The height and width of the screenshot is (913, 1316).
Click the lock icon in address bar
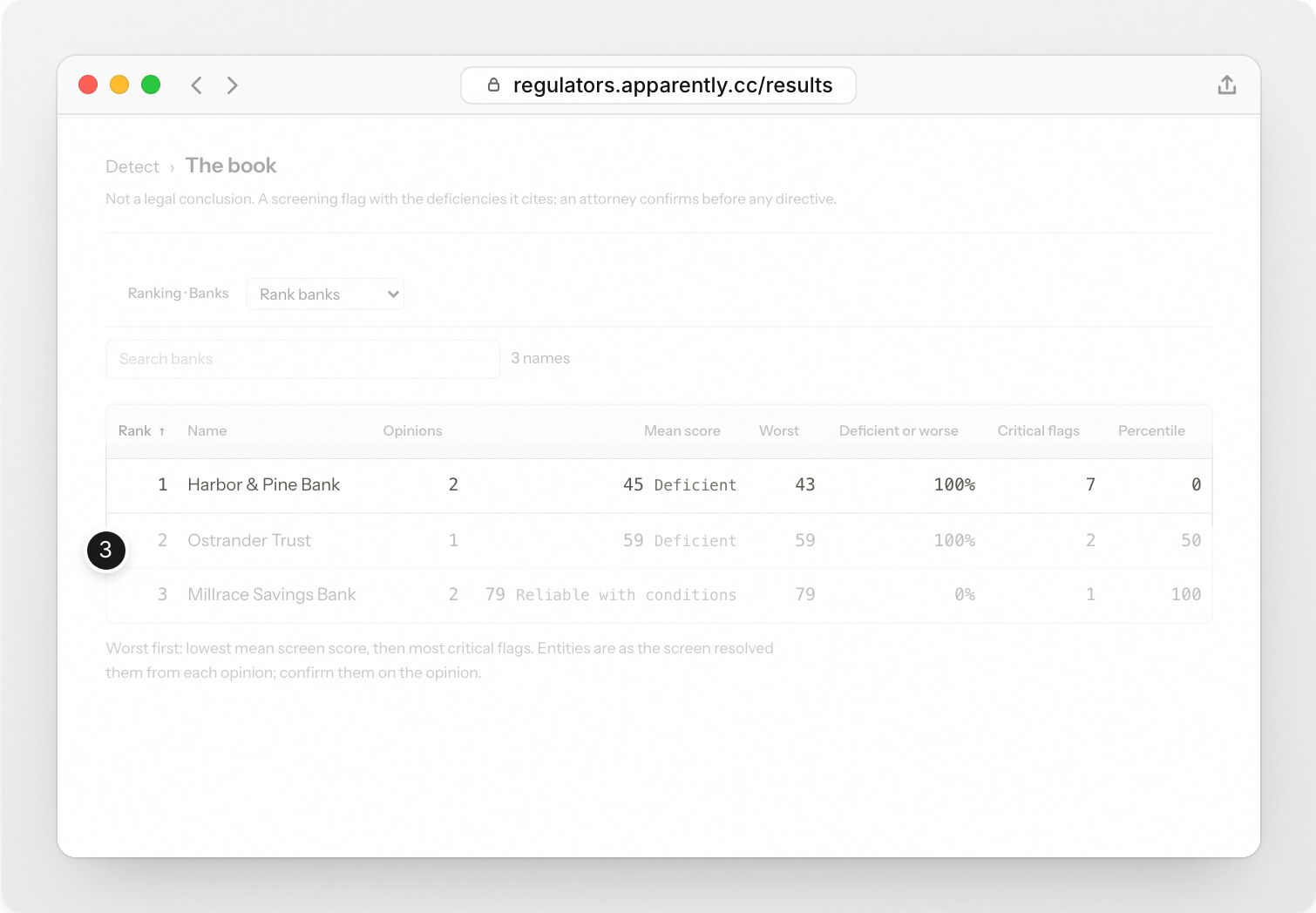[x=493, y=85]
